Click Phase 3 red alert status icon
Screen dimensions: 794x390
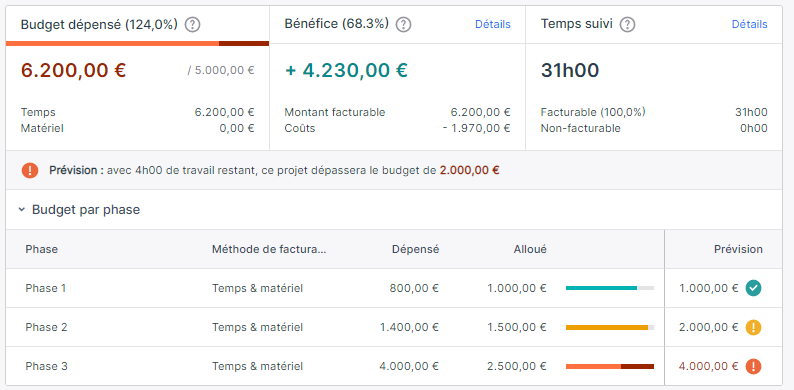pos(753,366)
